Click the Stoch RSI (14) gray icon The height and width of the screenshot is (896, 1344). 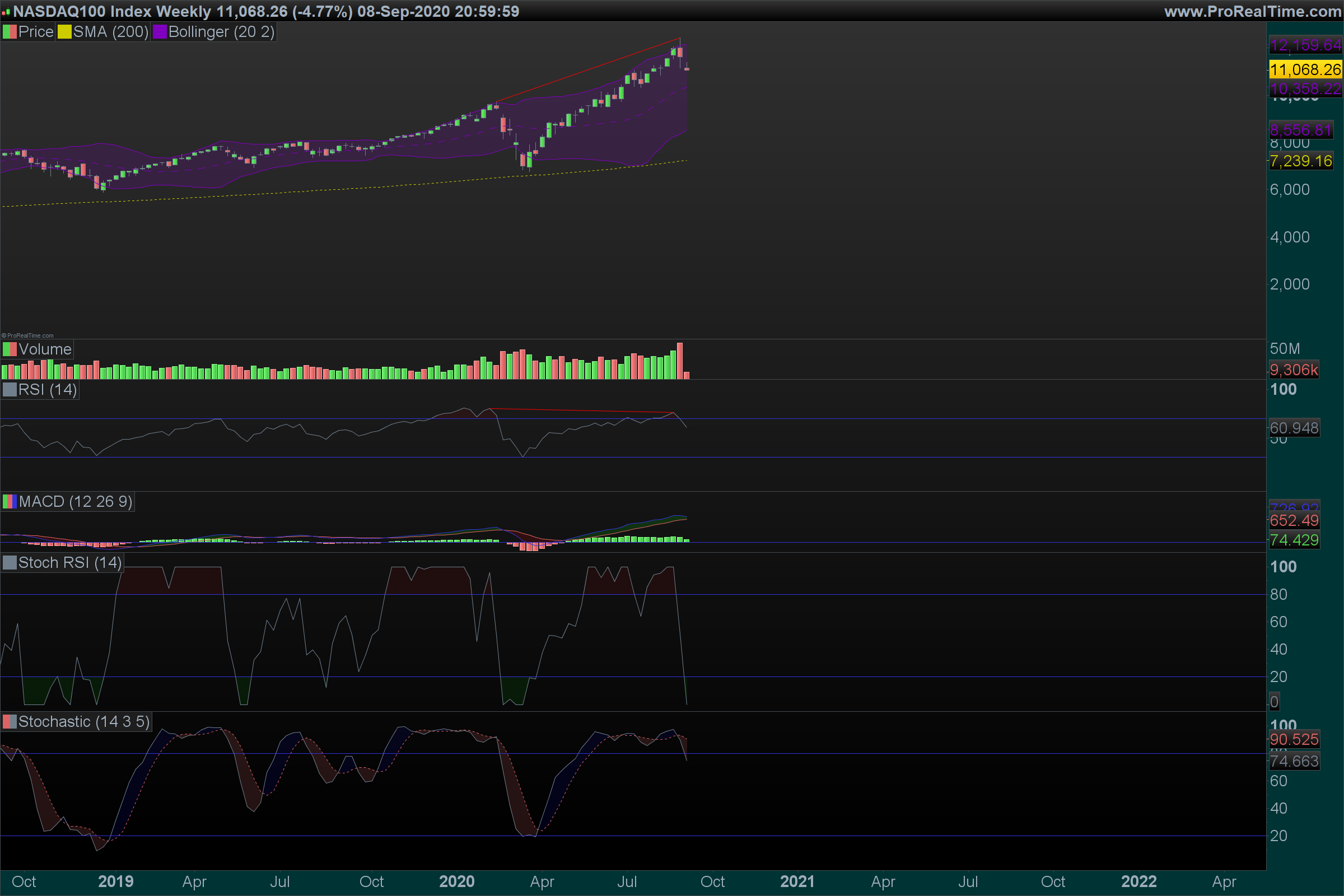click(10, 563)
